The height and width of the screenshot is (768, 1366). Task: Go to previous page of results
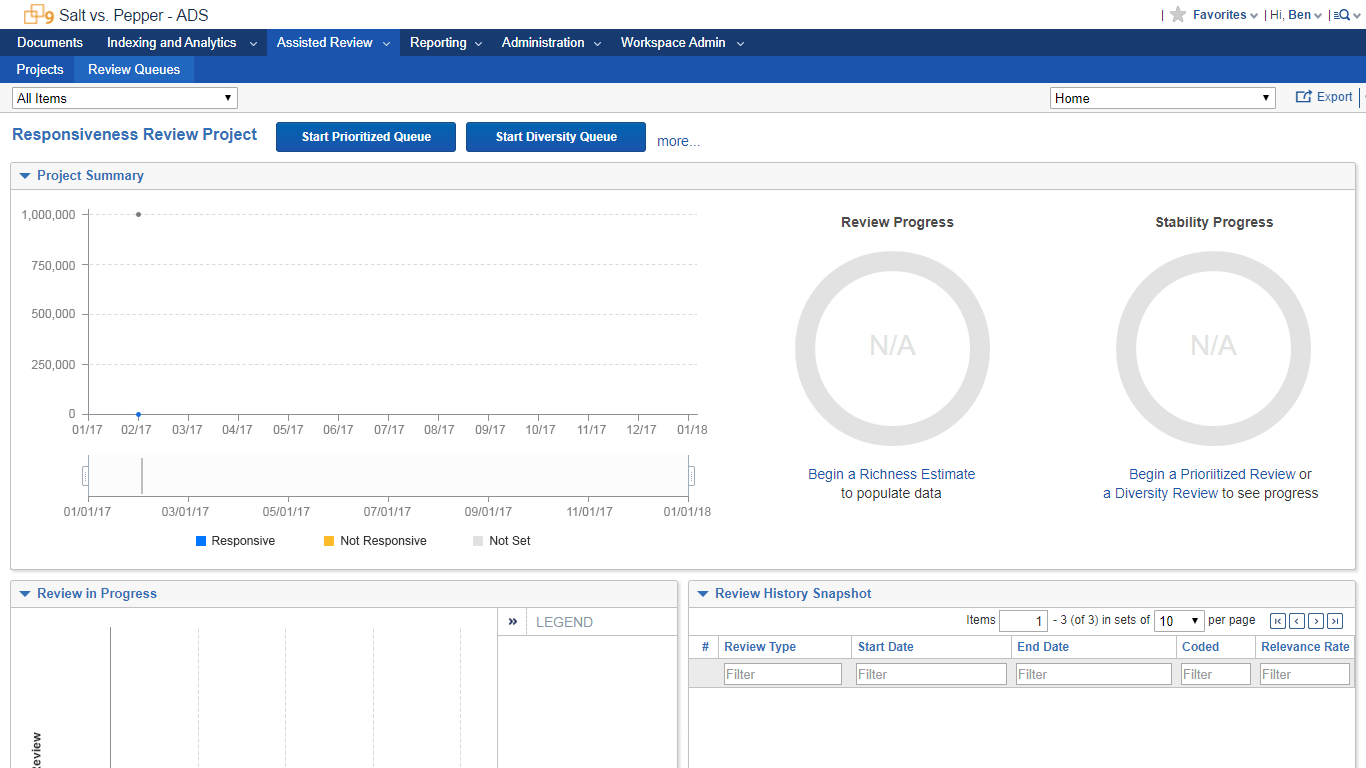1296,621
